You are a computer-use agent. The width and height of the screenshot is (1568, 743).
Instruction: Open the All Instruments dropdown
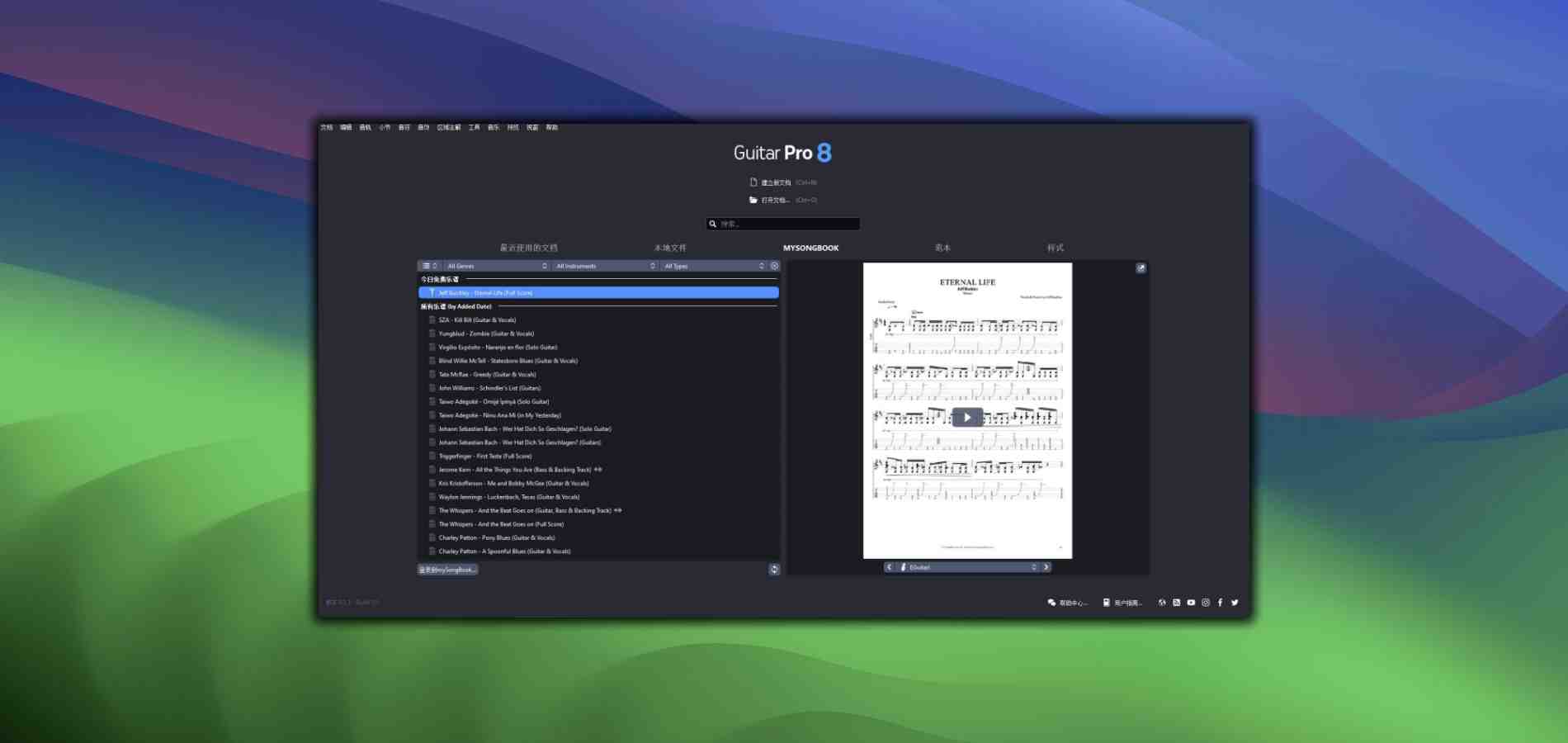click(x=604, y=266)
